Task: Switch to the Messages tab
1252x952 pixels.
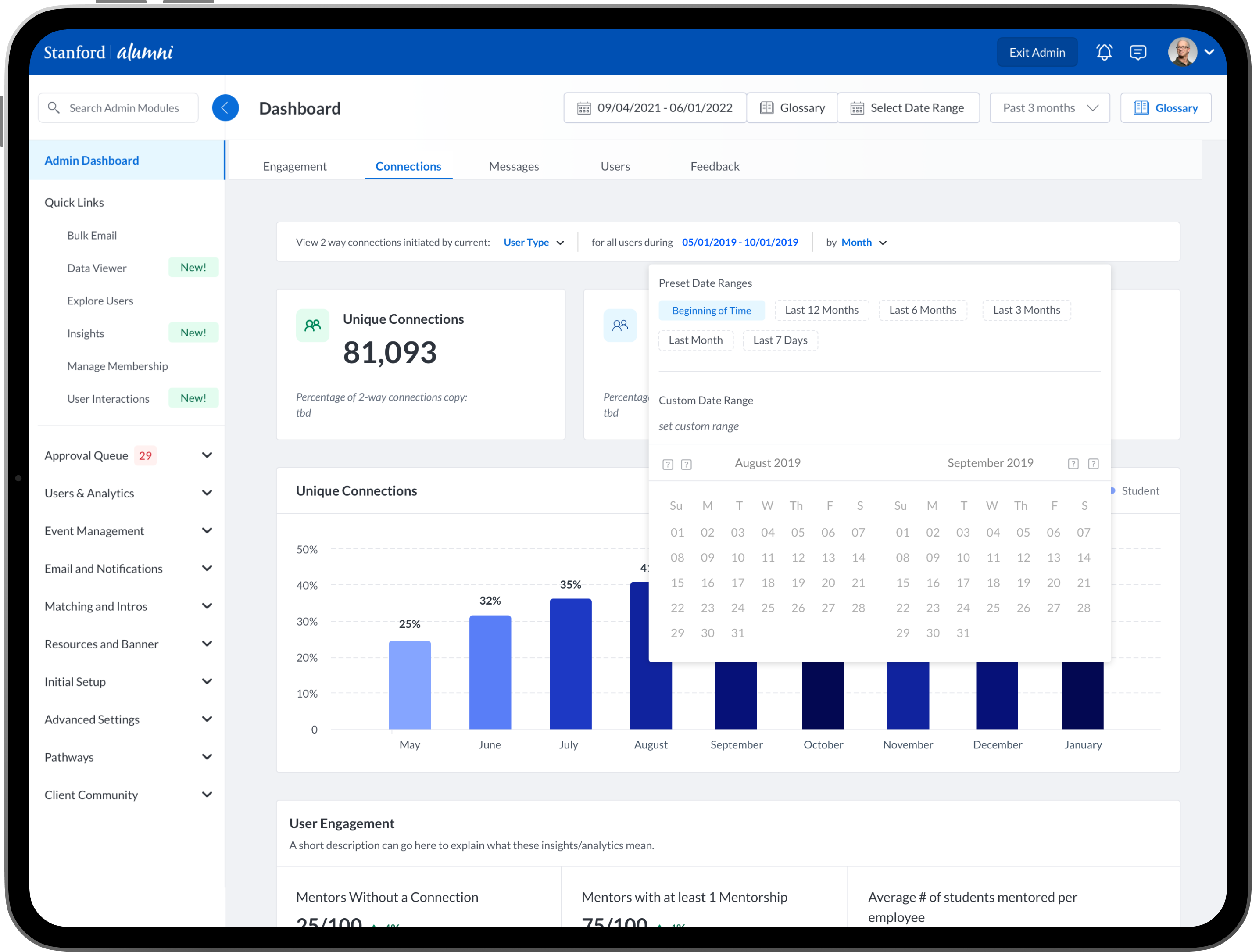Action: click(x=513, y=166)
